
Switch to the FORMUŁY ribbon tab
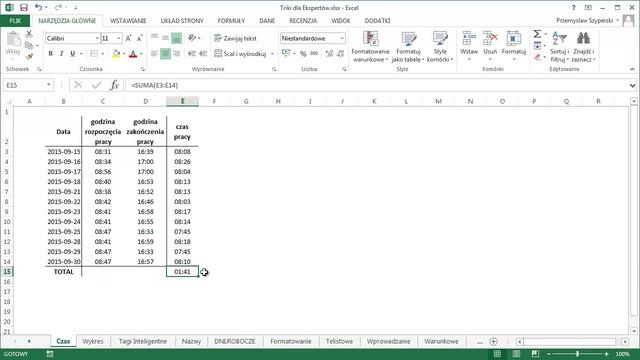pyautogui.click(x=231, y=20)
